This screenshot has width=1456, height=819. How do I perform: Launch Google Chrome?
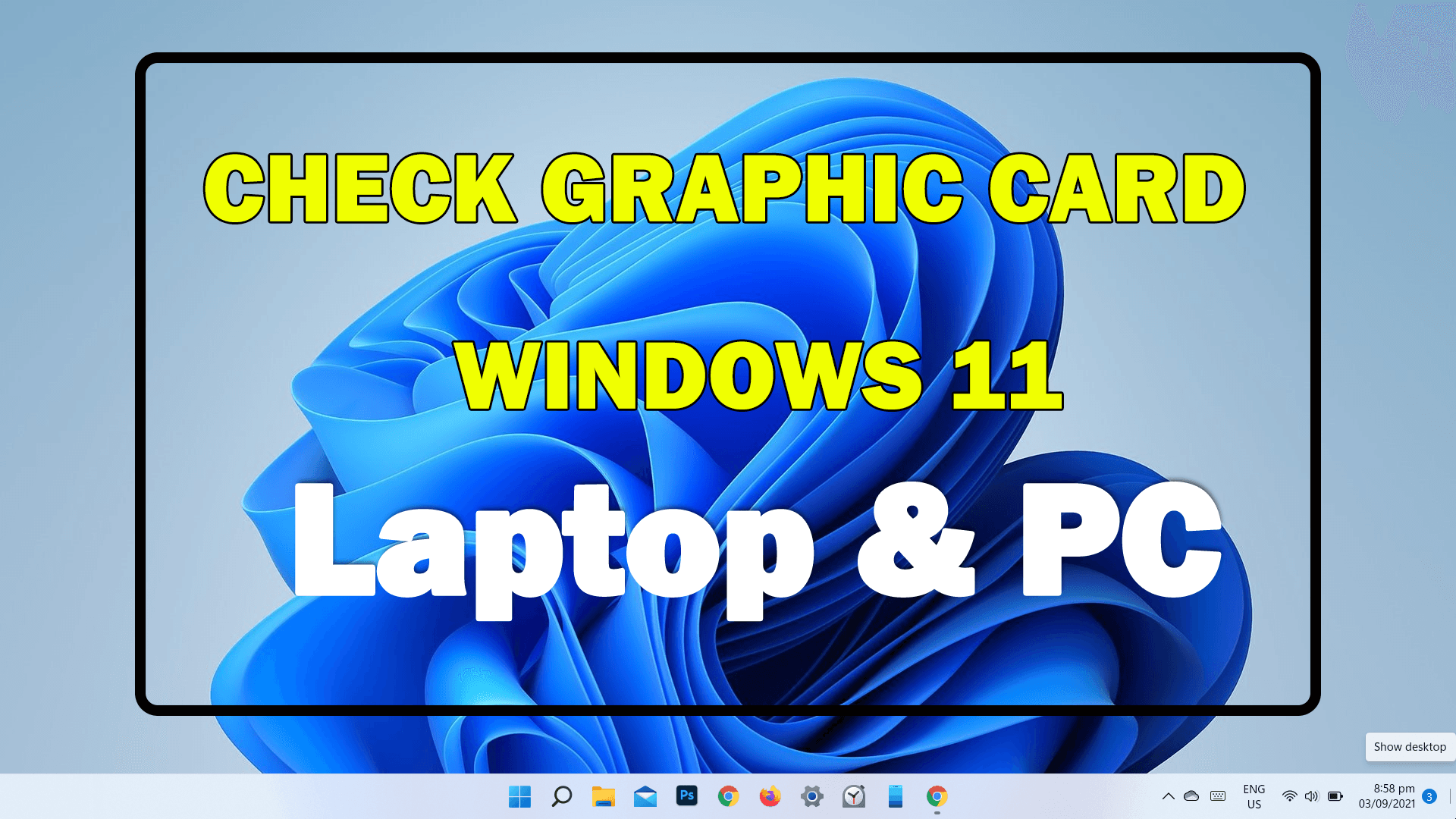[x=729, y=796]
